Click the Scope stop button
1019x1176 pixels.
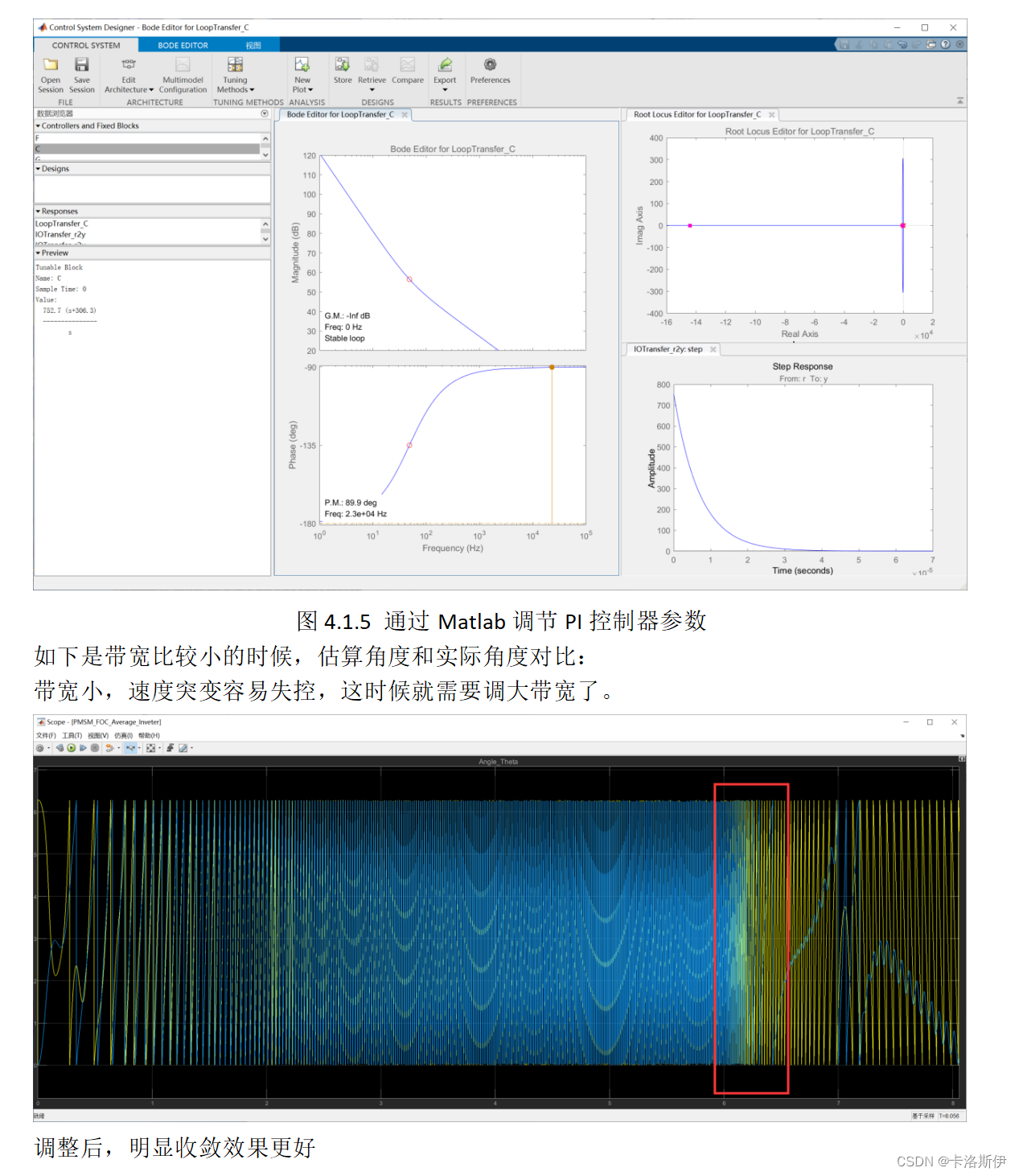coord(95,748)
